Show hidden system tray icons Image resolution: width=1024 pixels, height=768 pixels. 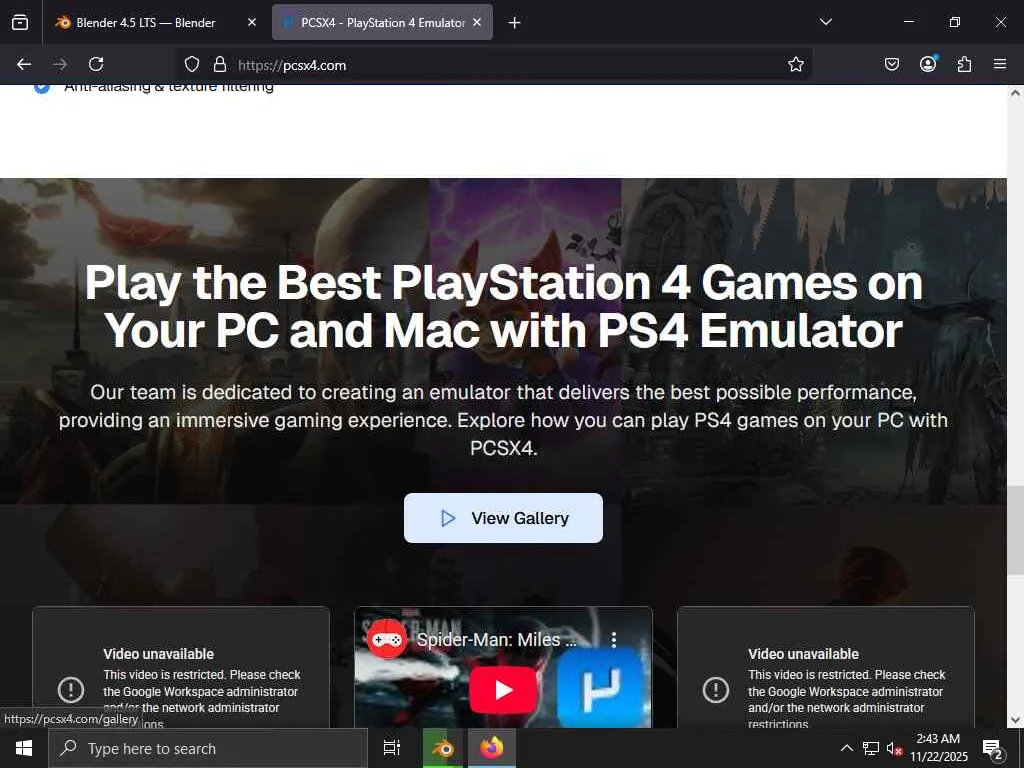coord(846,748)
